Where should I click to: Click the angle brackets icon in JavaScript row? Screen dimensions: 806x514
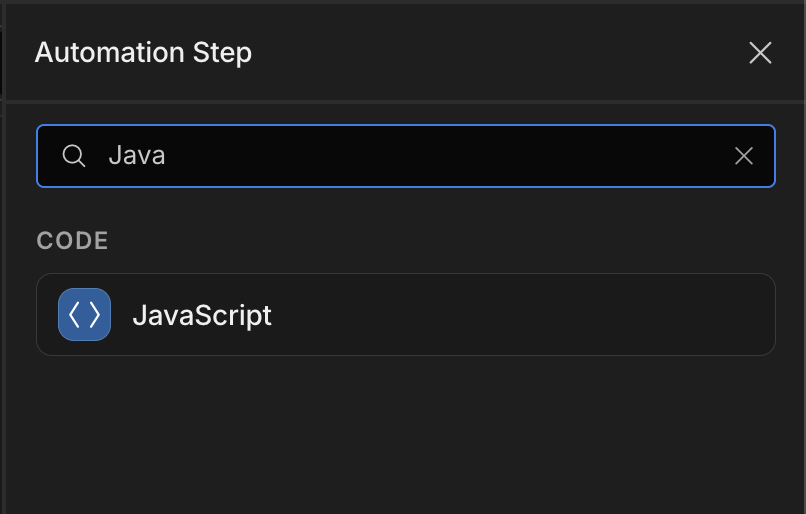point(84,315)
